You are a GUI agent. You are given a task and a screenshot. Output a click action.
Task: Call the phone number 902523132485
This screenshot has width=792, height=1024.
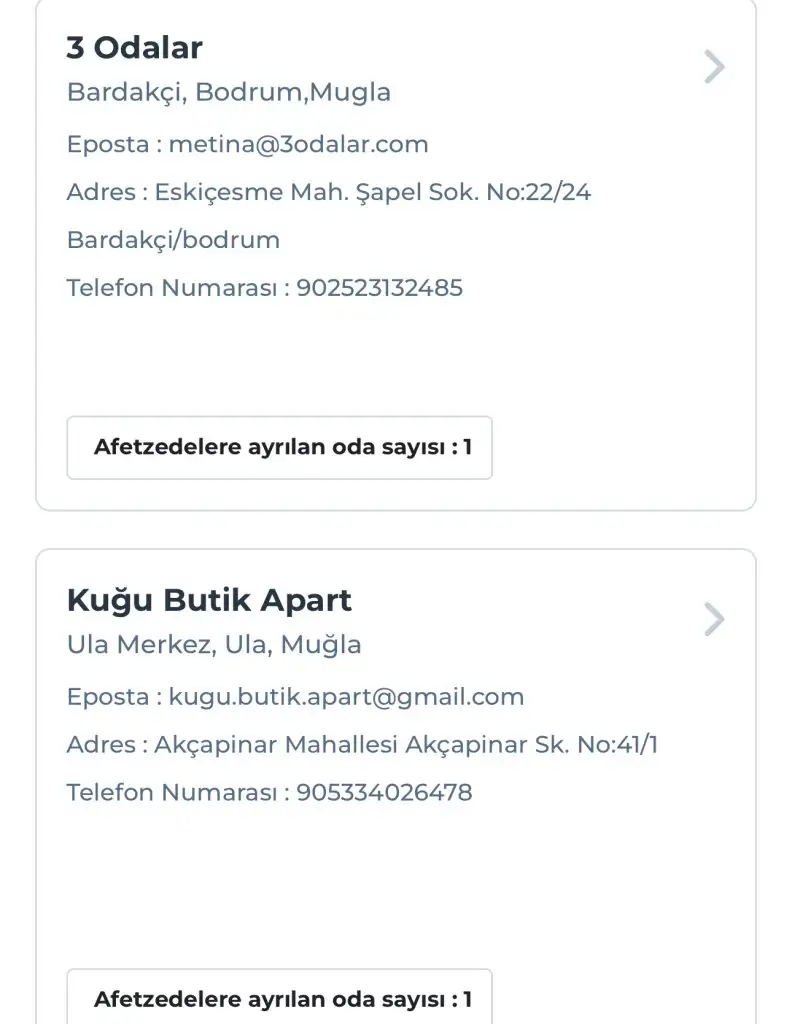[380, 288]
